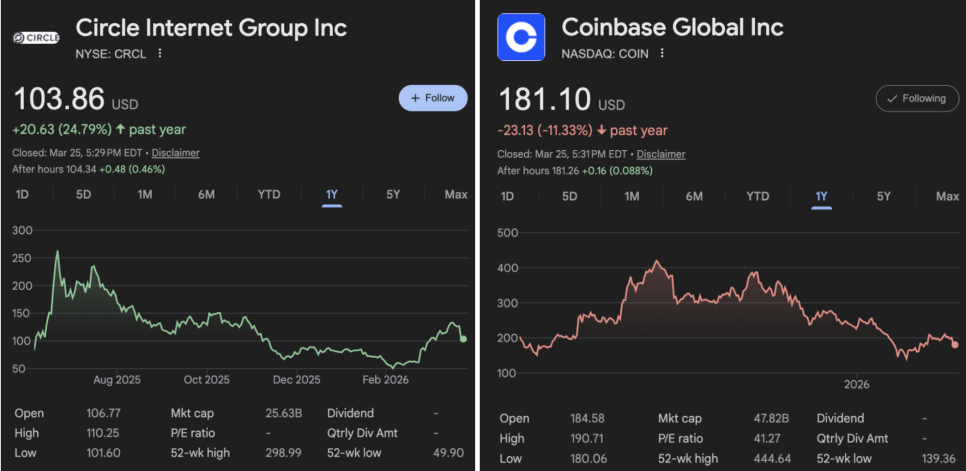
Task: Click the end-point dot on Coinbase chart
Action: tap(956, 344)
